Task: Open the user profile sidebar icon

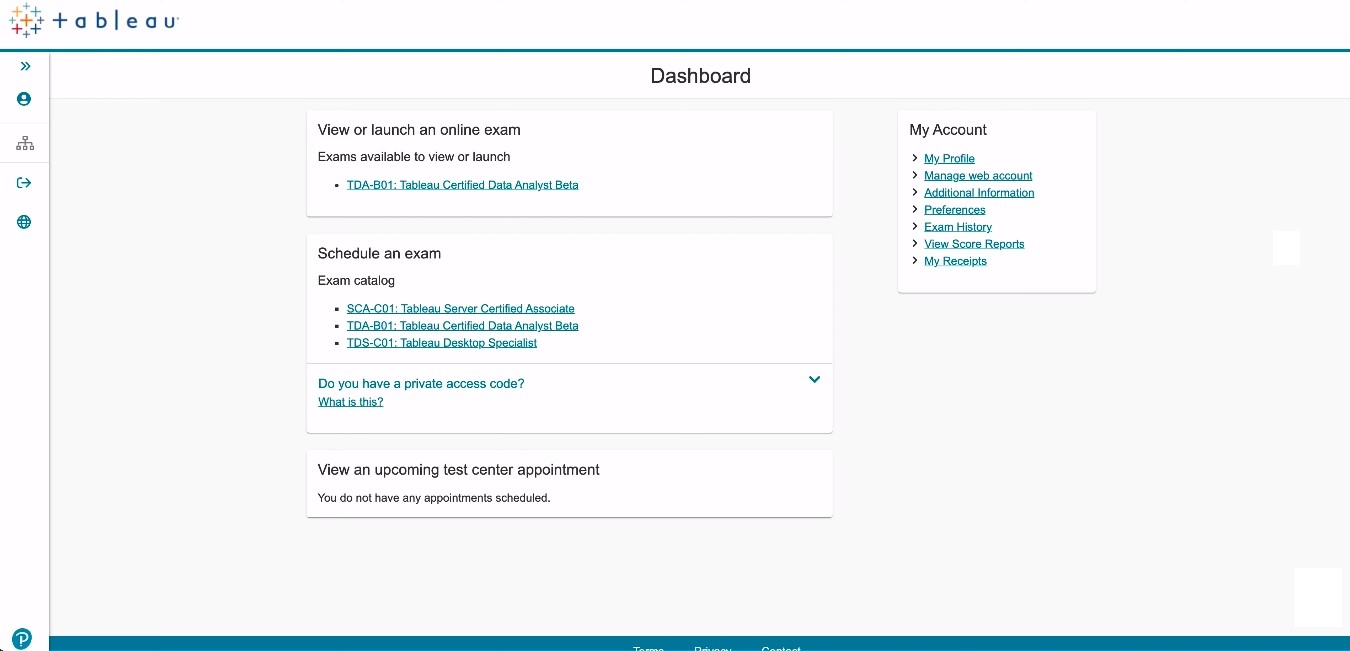Action: 24,99
